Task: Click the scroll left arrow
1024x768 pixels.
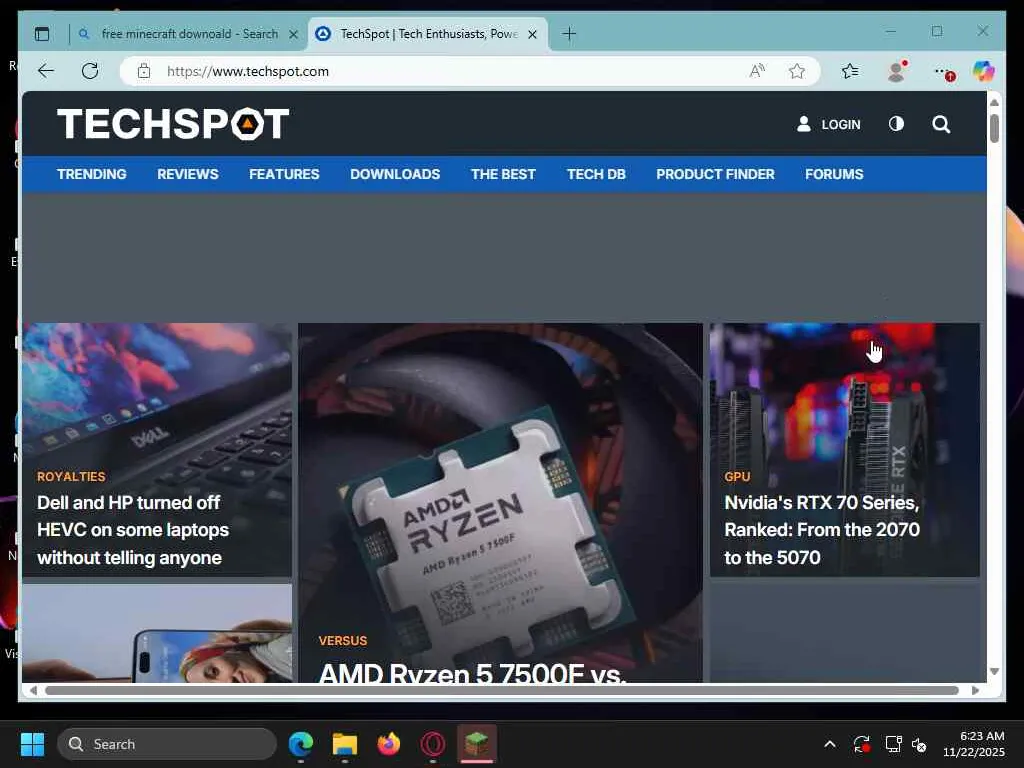Action: tap(33, 690)
